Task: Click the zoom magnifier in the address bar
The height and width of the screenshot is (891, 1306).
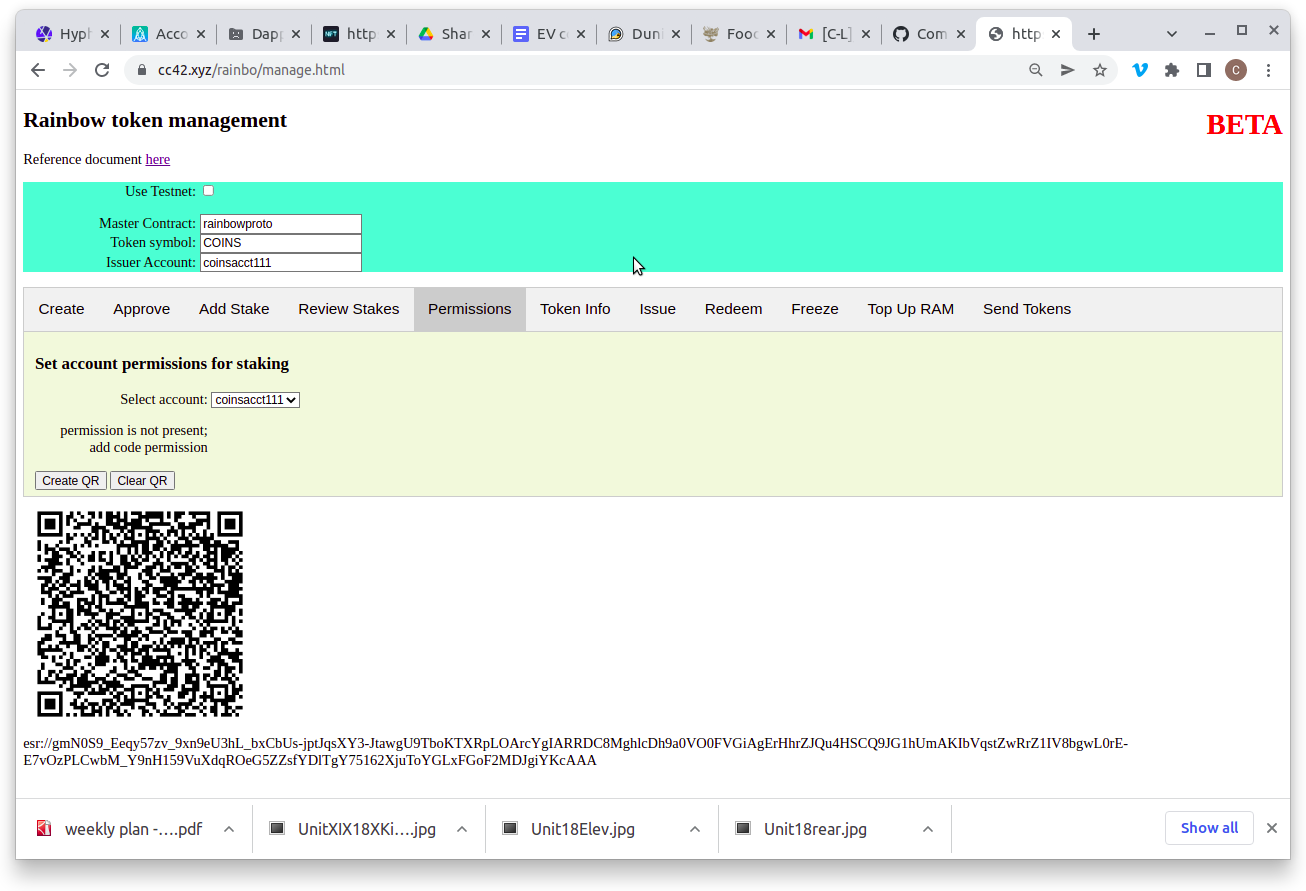Action: 1035,70
